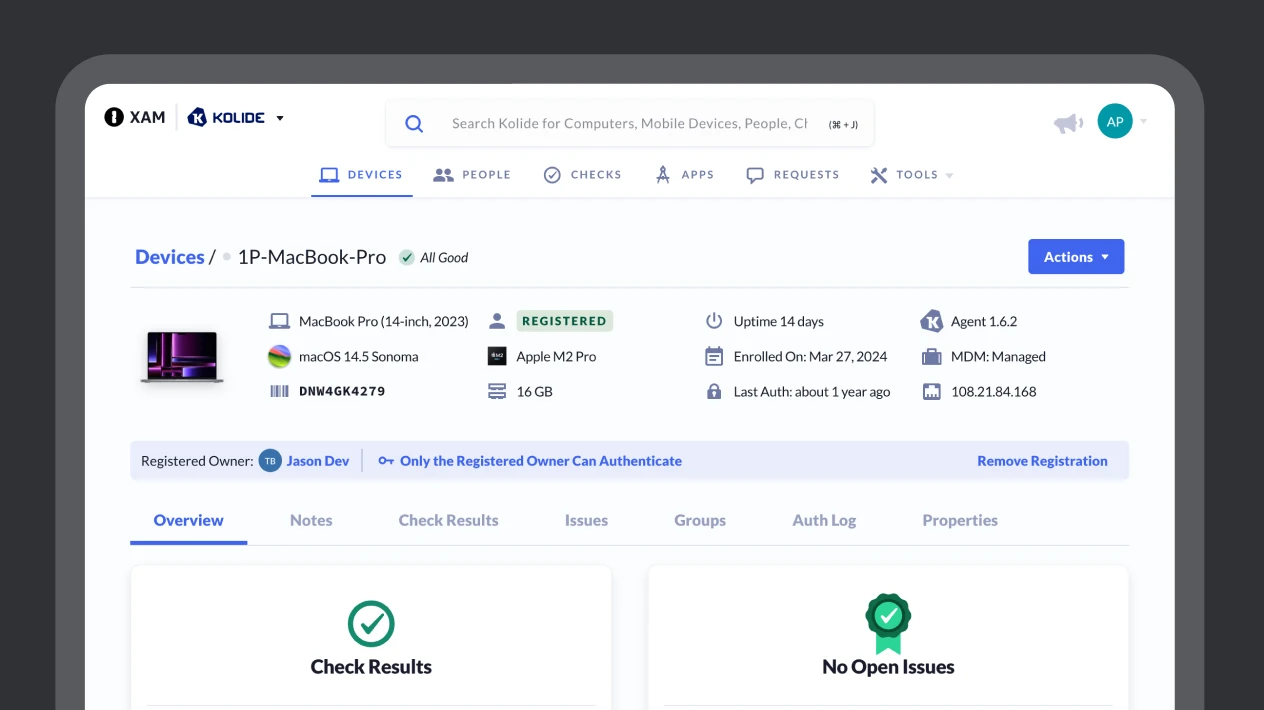The width and height of the screenshot is (1264, 710).
Task: Click the serial number barcode icon
Action: click(279, 391)
